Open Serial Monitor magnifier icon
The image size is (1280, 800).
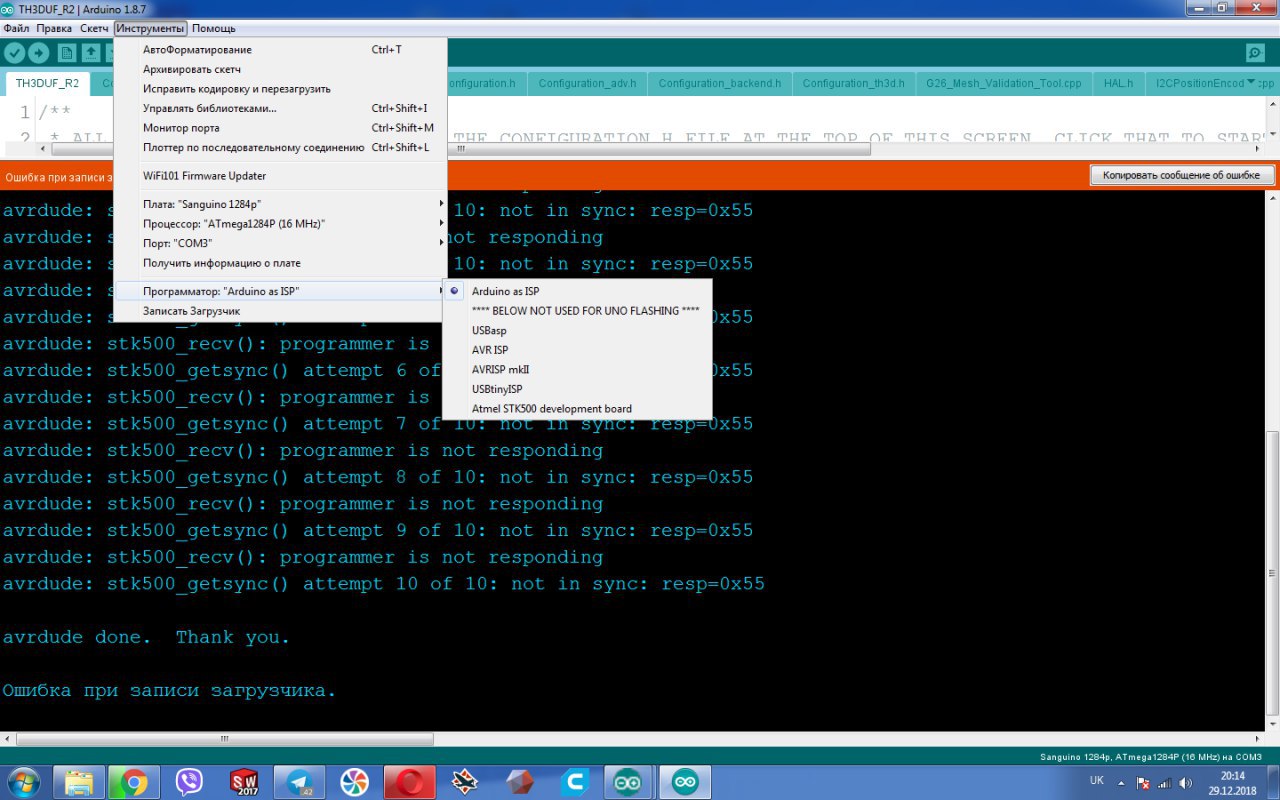pos(1255,53)
